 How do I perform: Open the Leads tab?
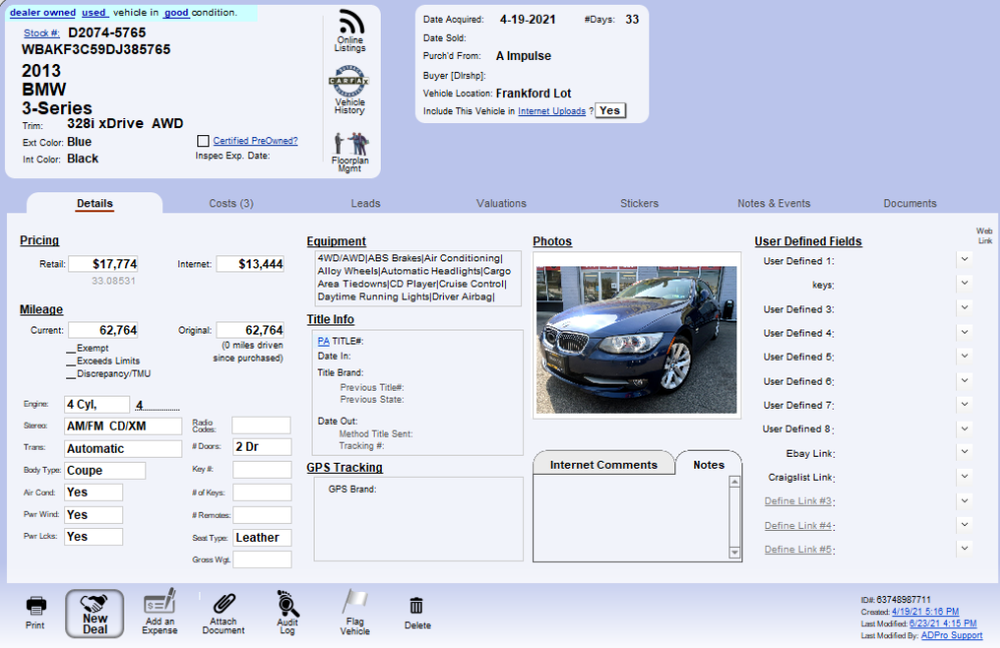pyautogui.click(x=365, y=203)
